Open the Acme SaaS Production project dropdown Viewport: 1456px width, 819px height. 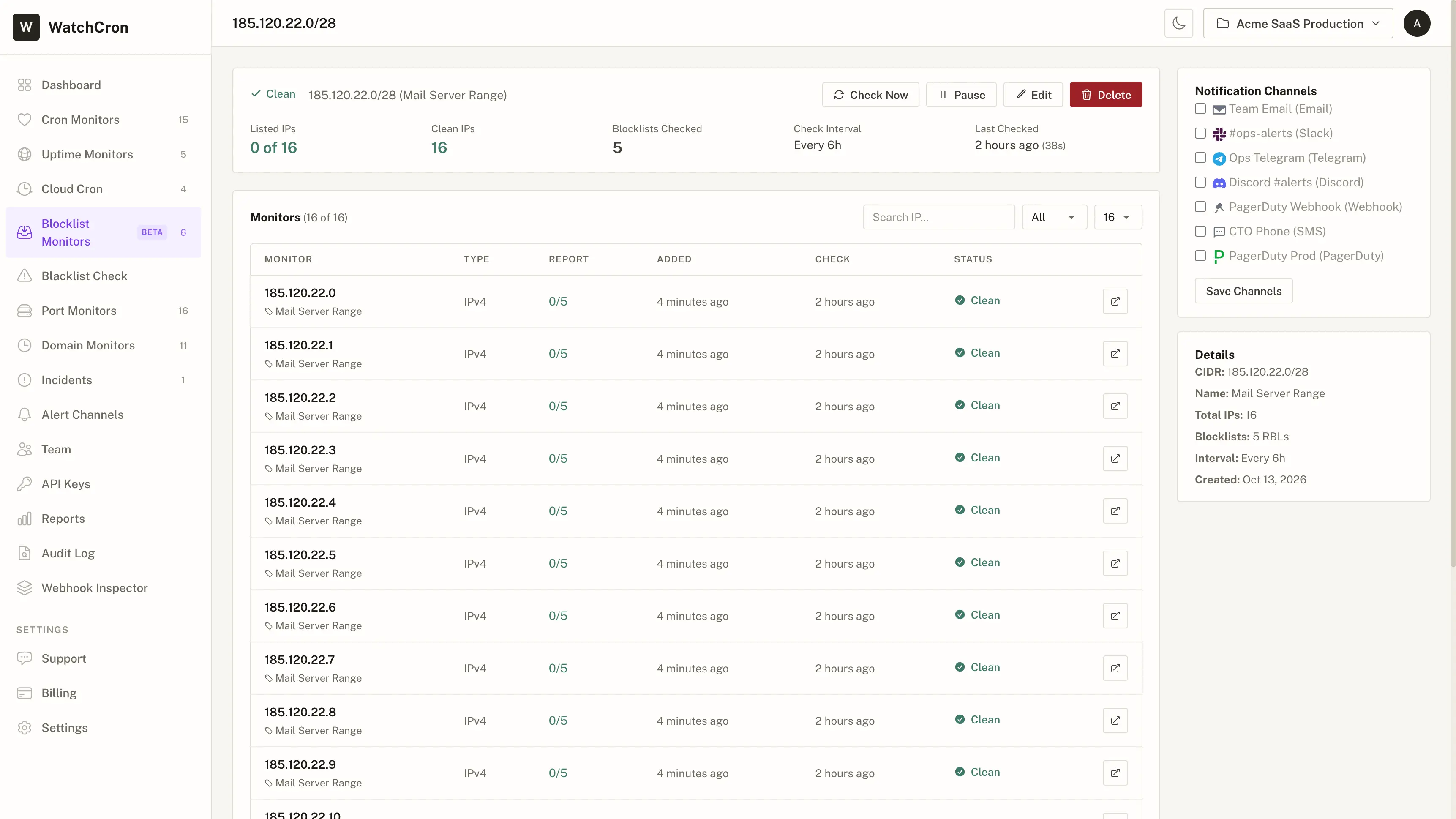tap(1298, 23)
